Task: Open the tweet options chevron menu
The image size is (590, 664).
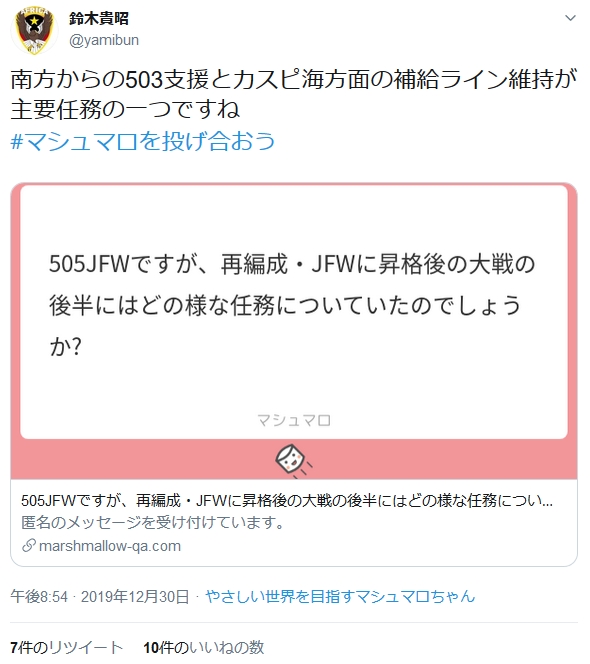Action: (571, 18)
